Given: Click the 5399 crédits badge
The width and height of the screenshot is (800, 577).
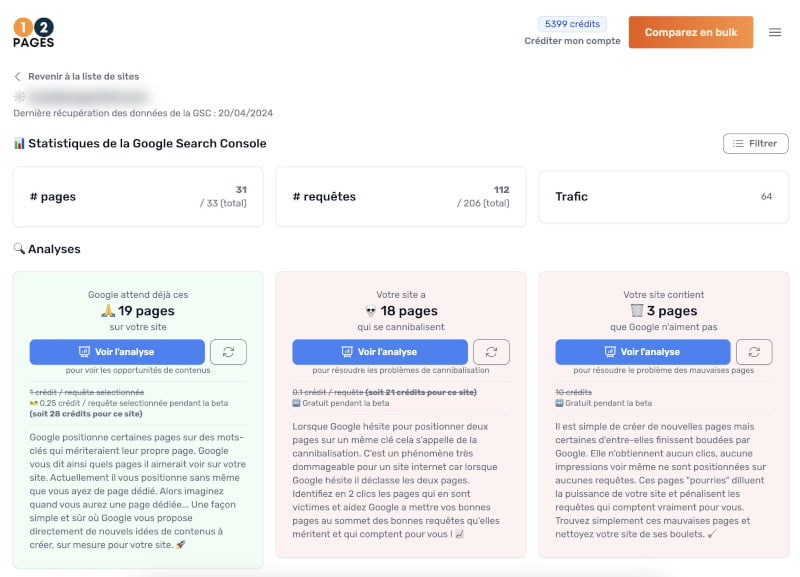Looking at the screenshot, I should point(572,23).
